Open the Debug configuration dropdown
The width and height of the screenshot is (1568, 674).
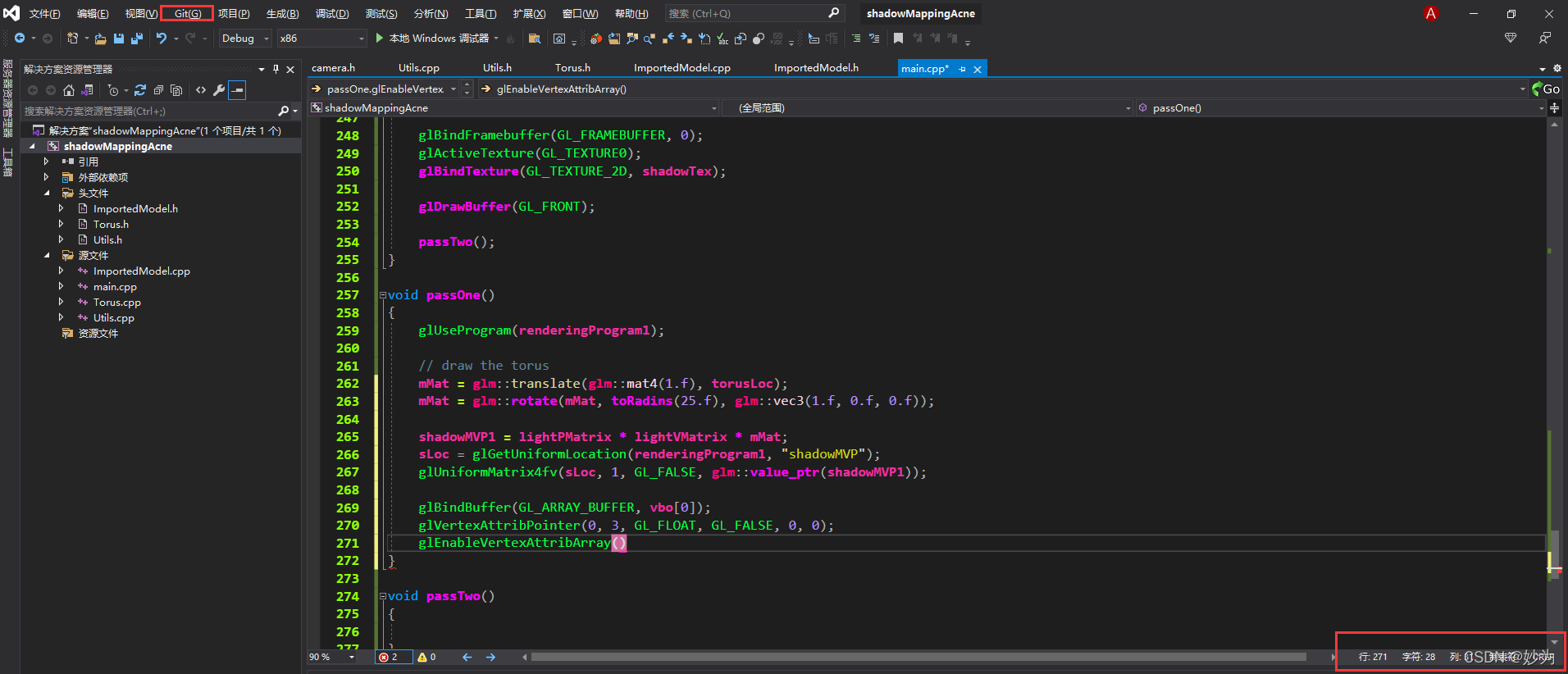[x=245, y=39]
